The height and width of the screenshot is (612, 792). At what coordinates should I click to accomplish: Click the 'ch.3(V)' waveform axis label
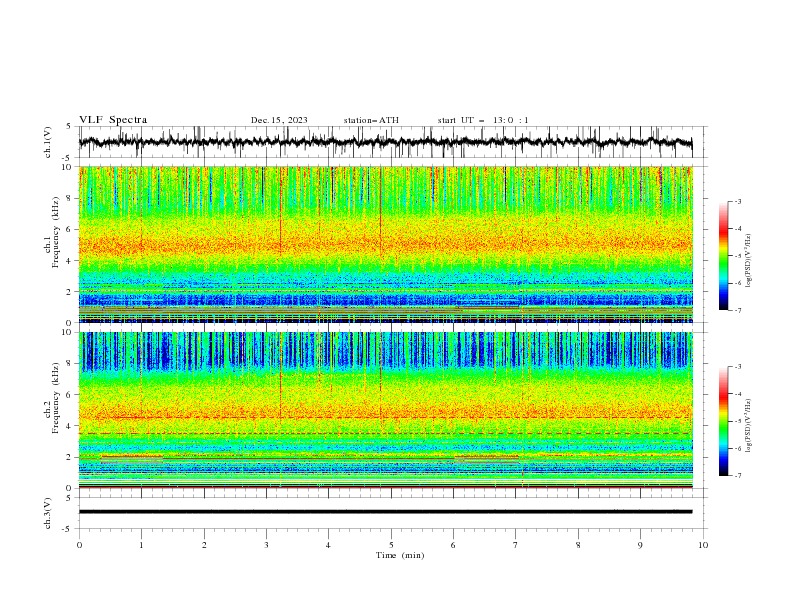(48, 514)
